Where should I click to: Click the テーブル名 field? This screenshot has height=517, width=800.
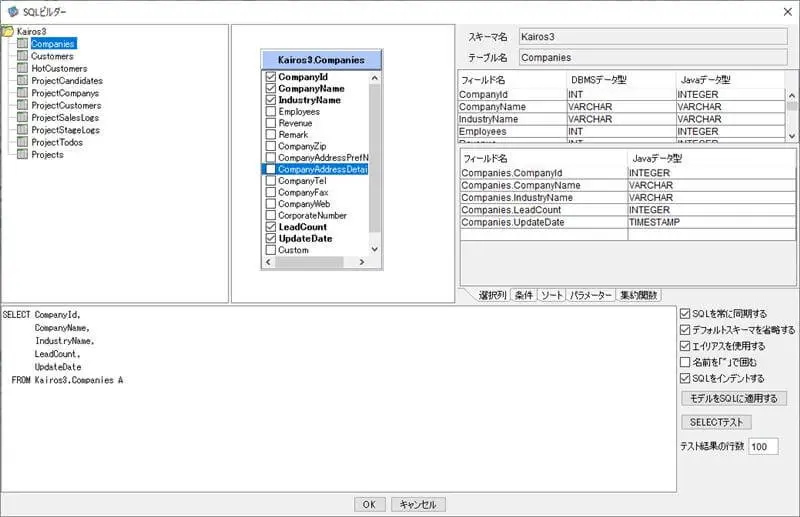pyautogui.click(x=653, y=58)
